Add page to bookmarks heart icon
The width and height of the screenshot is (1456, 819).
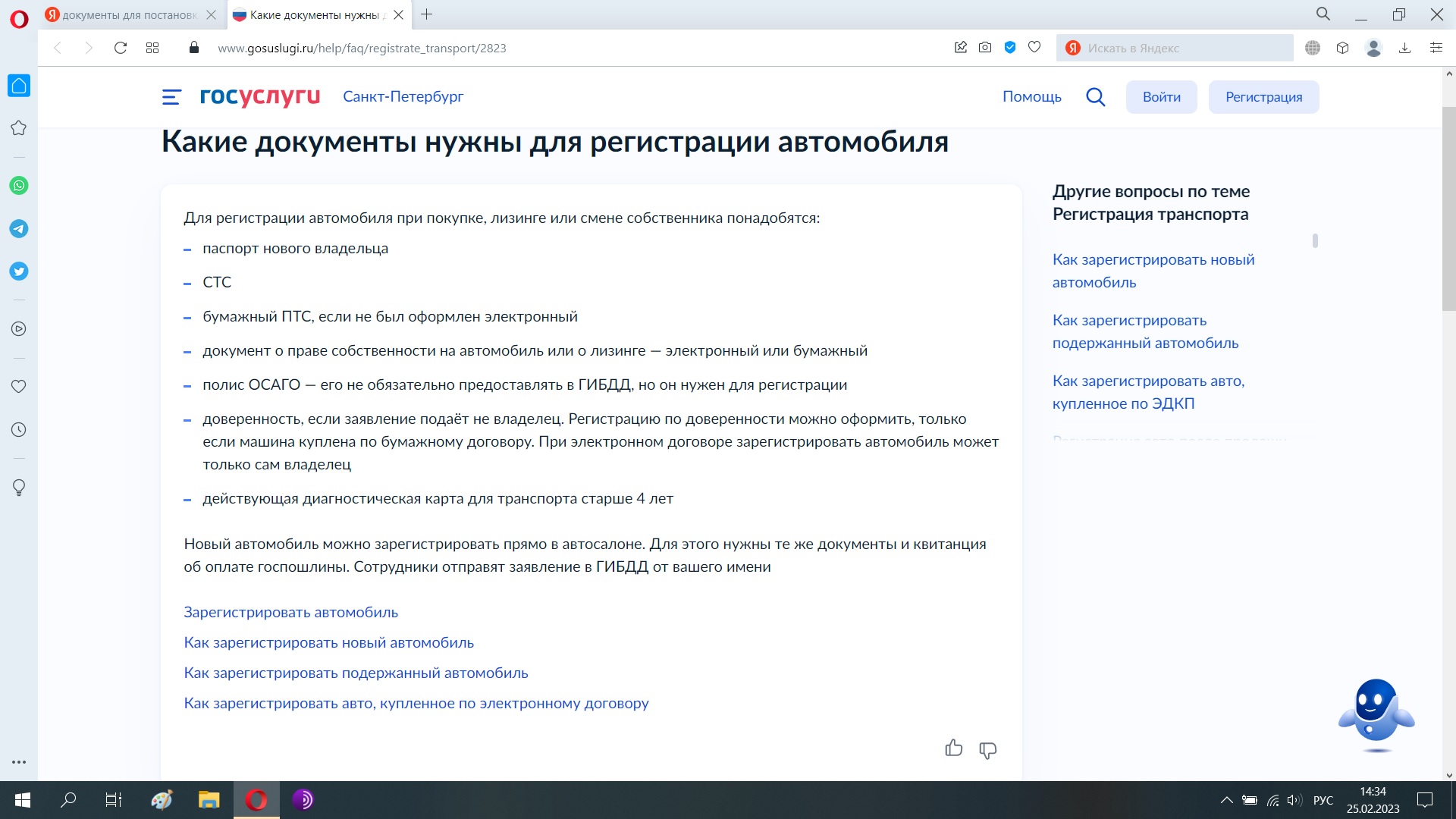coord(1034,48)
